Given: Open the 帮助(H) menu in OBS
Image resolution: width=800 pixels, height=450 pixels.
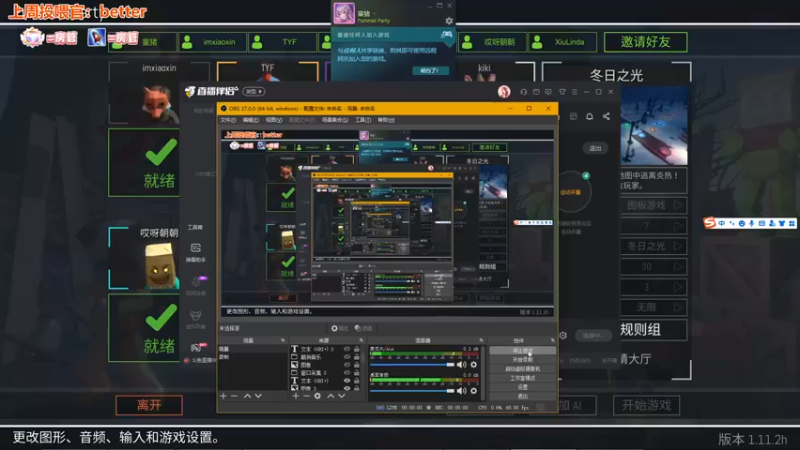Looking at the screenshot, I should pos(386,120).
